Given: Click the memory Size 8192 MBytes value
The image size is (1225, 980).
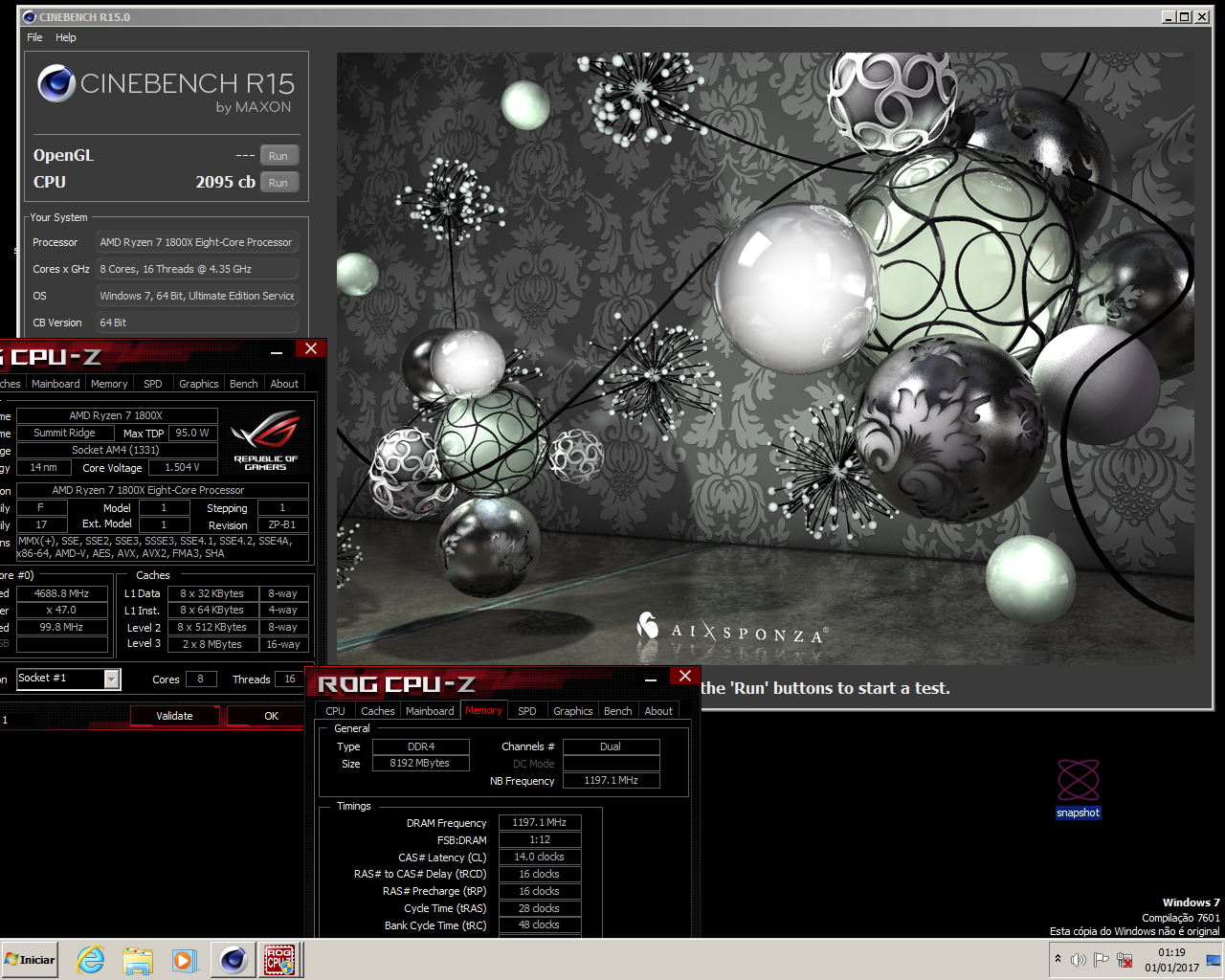Looking at the screenshot, I should point(420,763).
